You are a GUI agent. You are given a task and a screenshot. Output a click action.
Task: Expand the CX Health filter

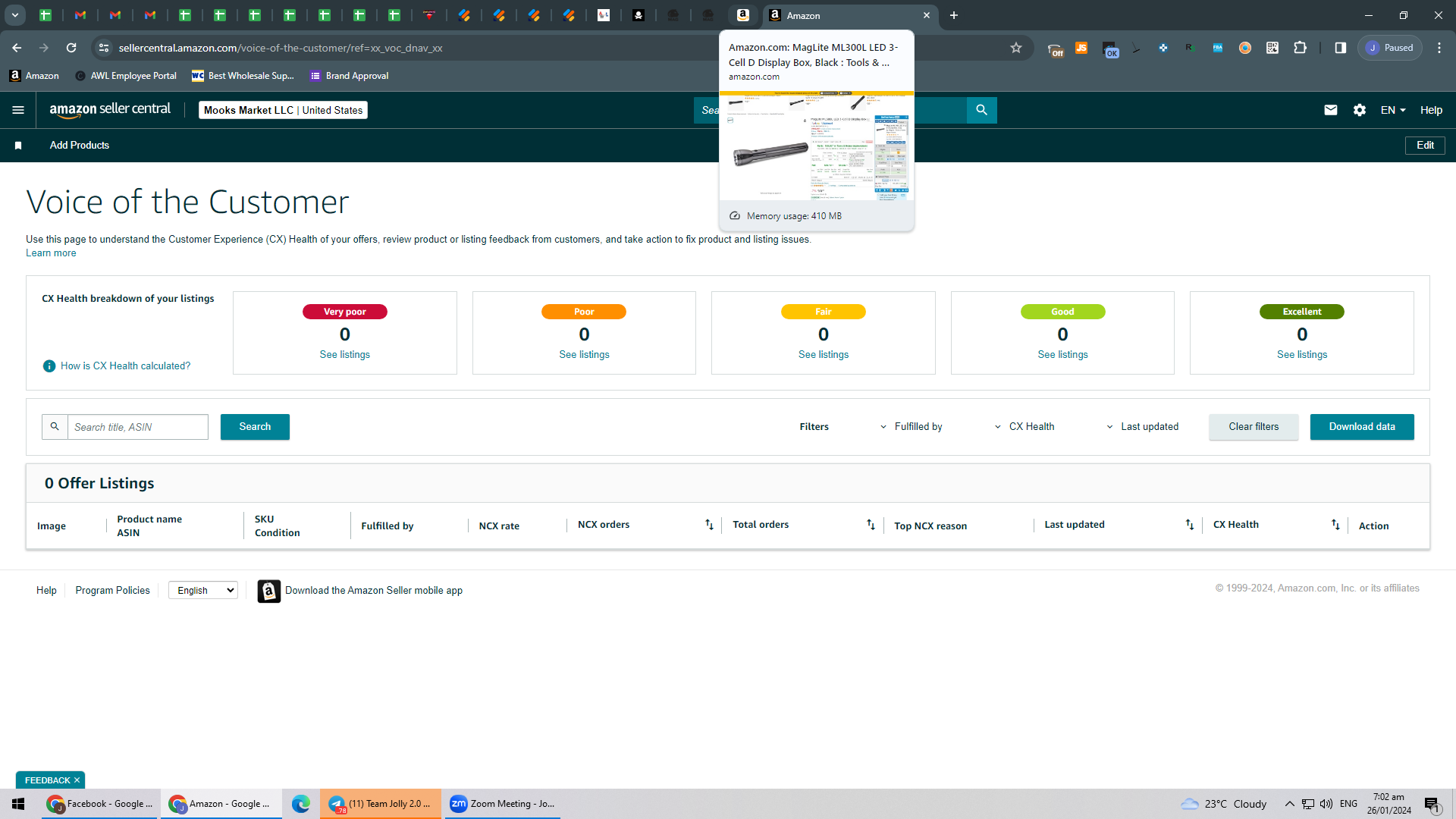pos(1025,427)
